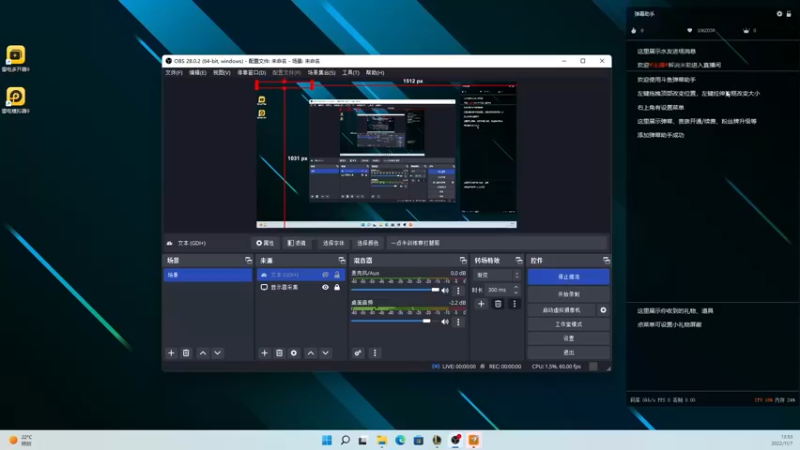
Task: Mute the Desktop Audio channel speaker icon
Action: pyautogui.click(x=445, y=322)
